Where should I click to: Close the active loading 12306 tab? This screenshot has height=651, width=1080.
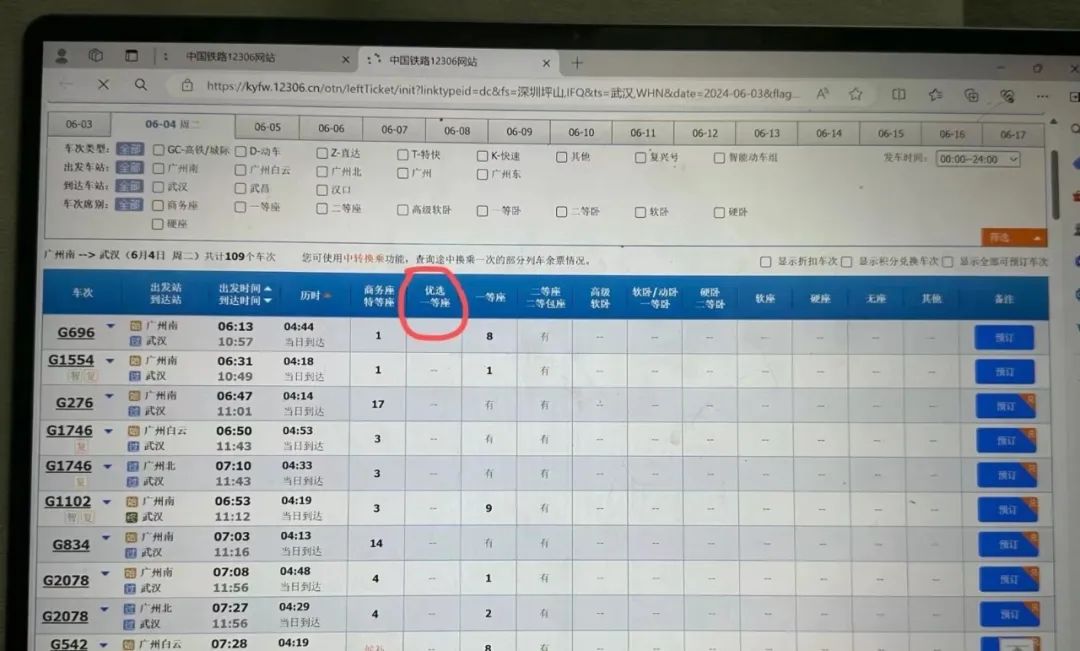[546, 63]
